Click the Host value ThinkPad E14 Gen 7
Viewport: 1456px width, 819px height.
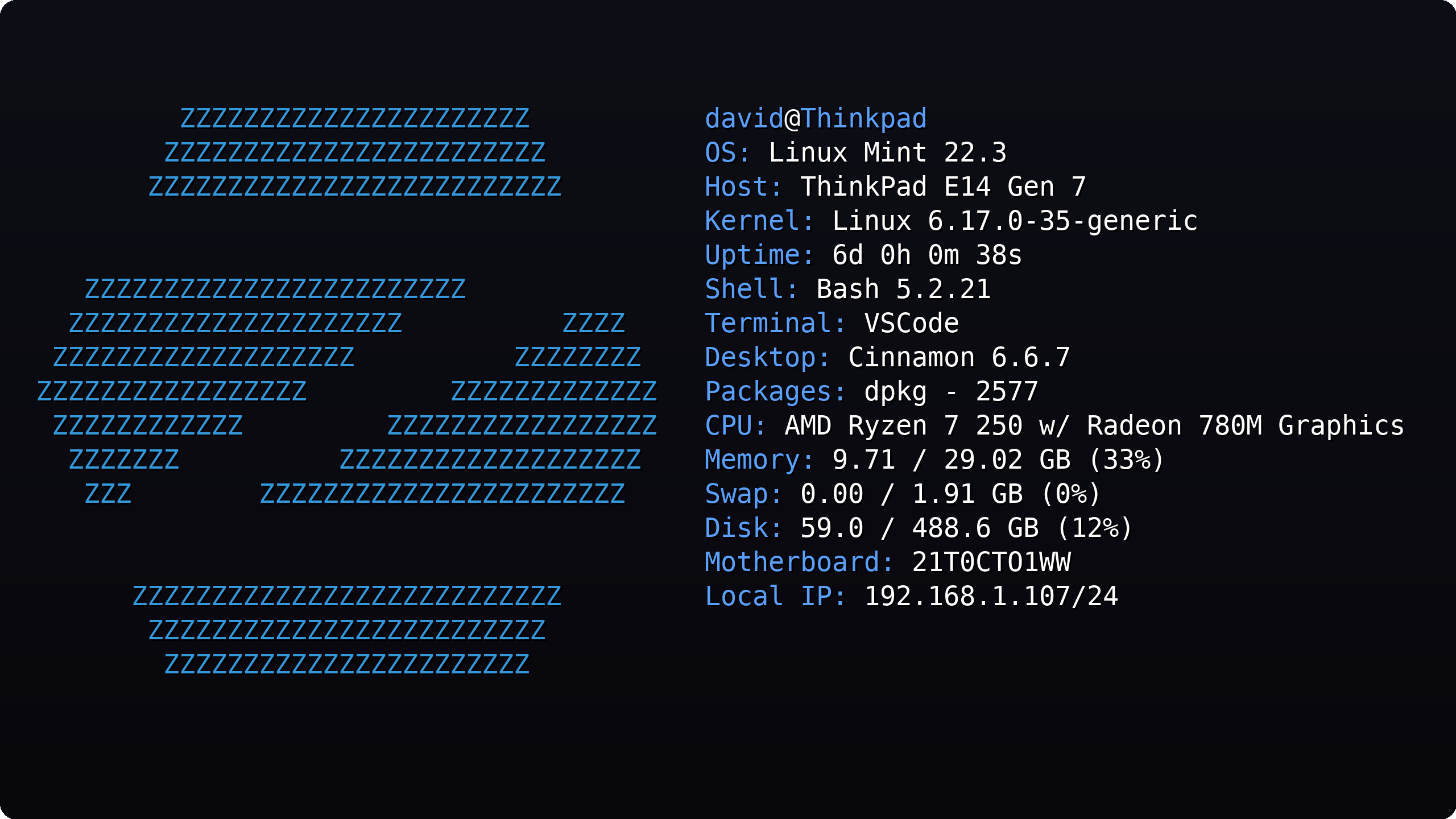944,187
